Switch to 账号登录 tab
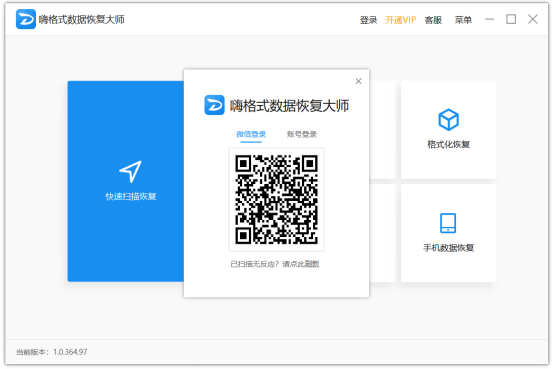The height and width of the screenshot is (369, 554). [x=302, y=134]
